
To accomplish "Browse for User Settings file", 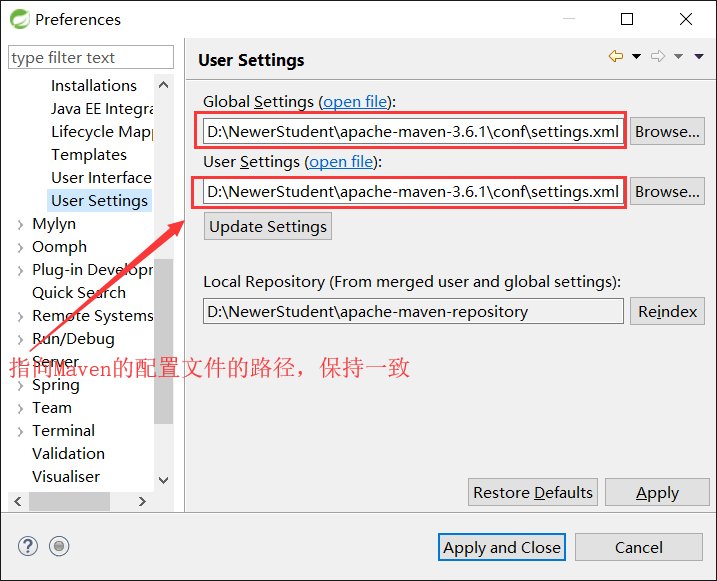I will coord(667,192).
